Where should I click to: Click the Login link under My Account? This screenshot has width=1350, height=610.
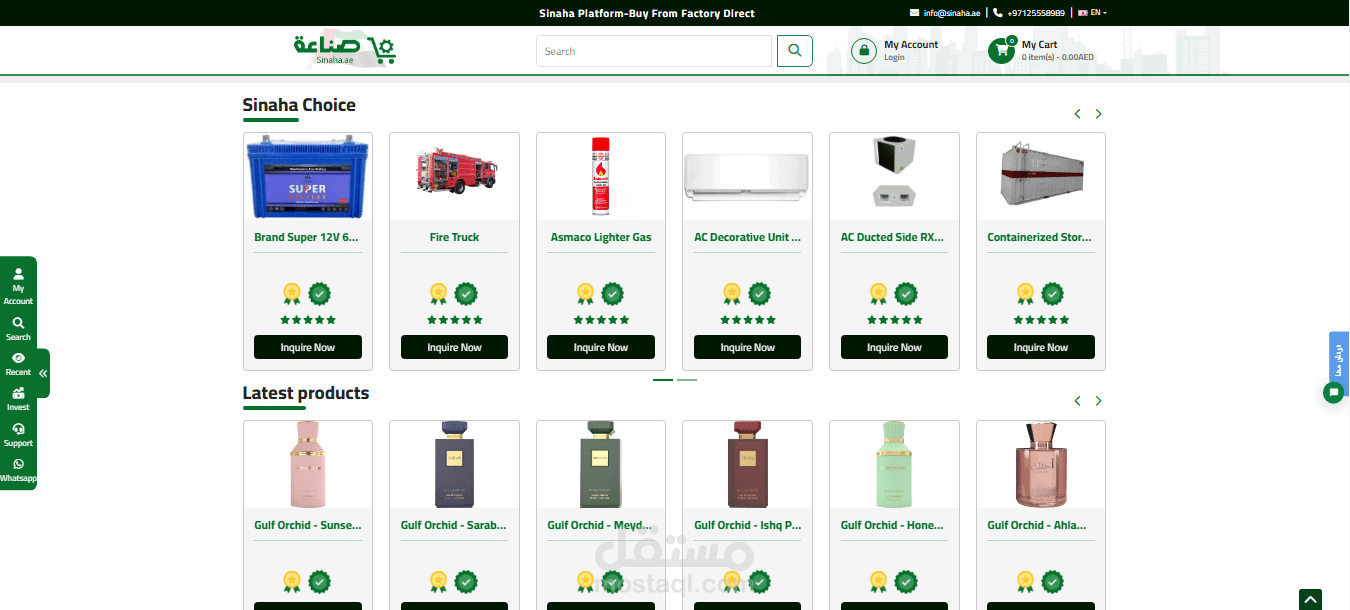coord(894,57)
